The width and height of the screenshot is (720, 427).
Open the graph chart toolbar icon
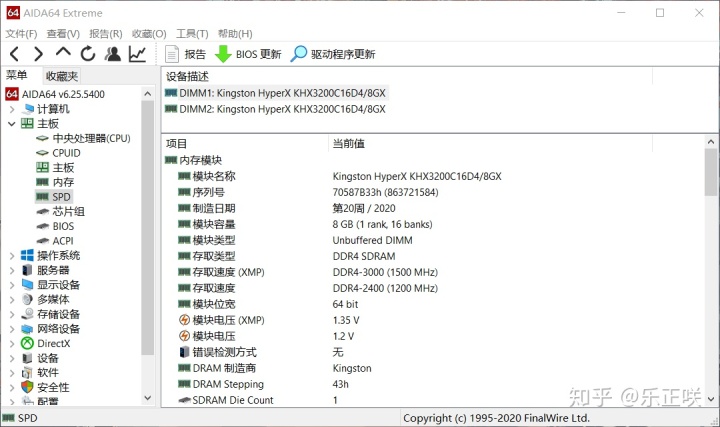pyautogui.click(x=137, y=54)
